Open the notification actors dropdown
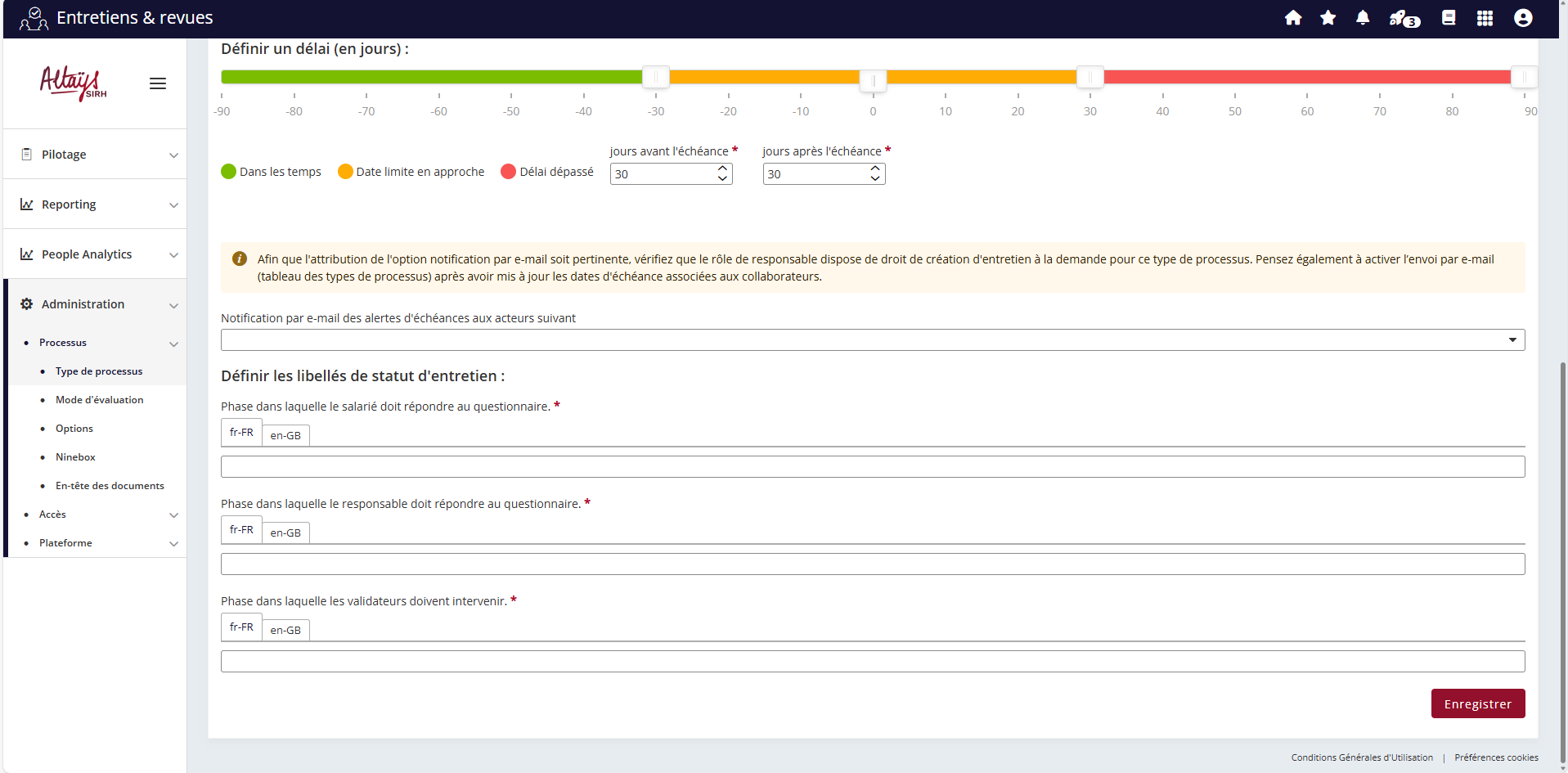This screenshot has width=1568, height=773. click(x=872, y=340)
